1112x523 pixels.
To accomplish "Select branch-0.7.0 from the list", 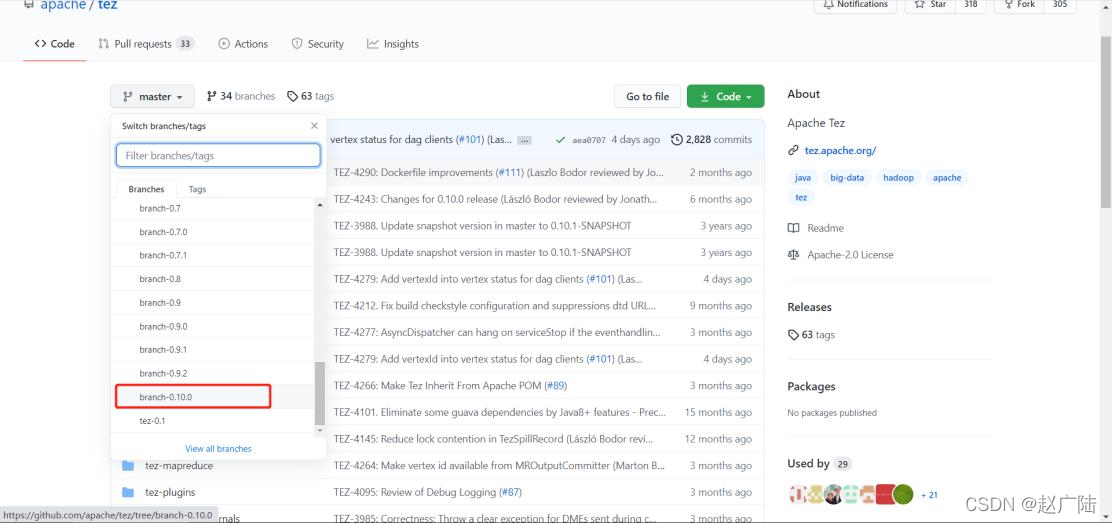I will [x=213, y=232].
